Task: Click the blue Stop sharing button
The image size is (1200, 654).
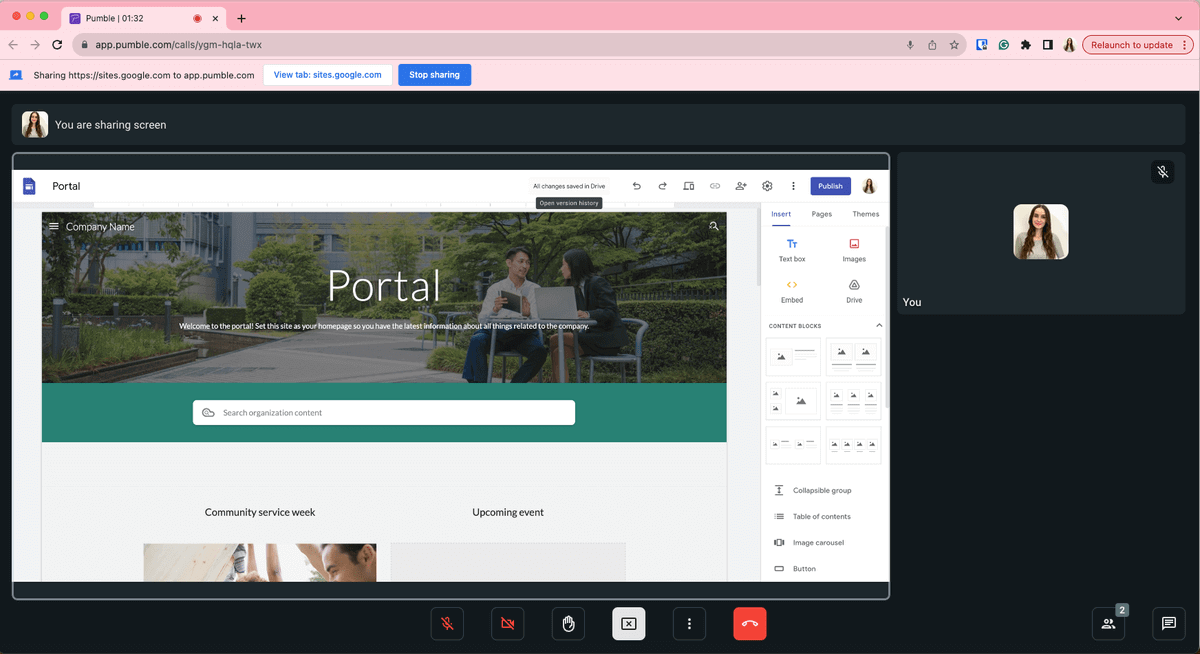Action: pos(434,75)
